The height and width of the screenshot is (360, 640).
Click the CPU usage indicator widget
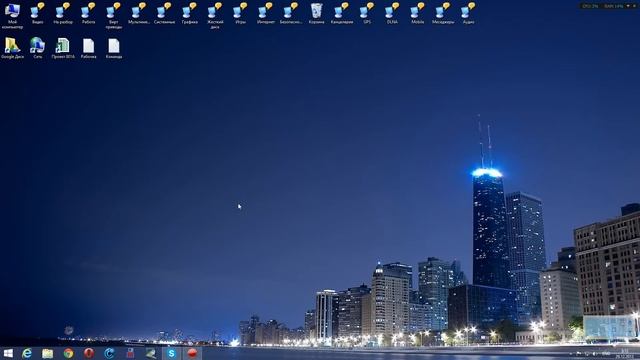point(590,6)
